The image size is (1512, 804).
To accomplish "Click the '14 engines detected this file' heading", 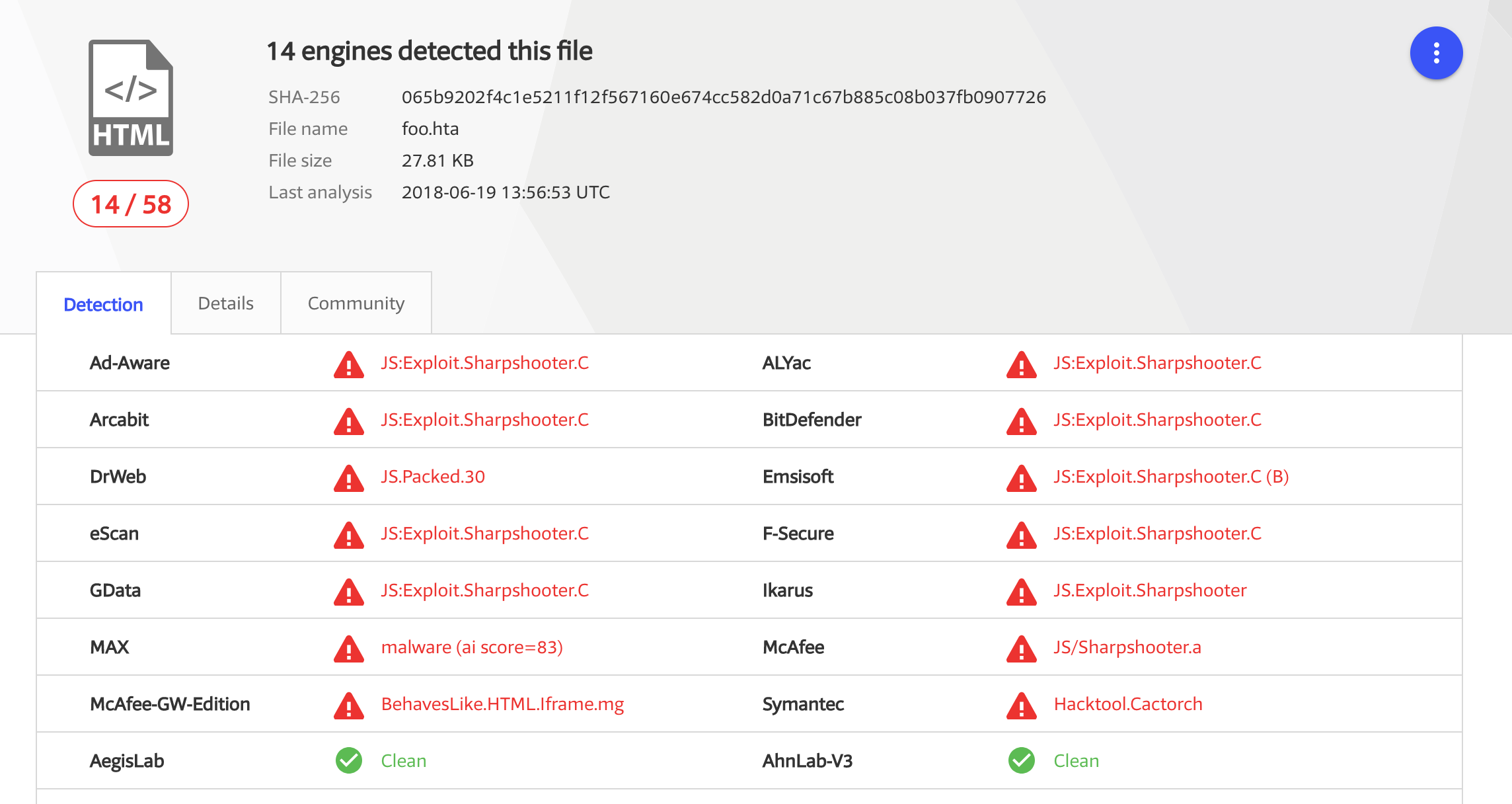I will (x=430, y=51).
